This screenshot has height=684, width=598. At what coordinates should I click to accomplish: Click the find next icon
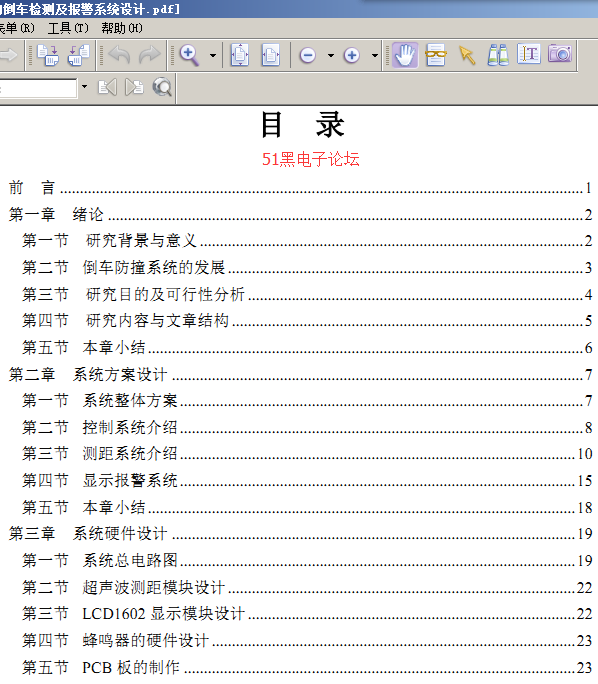point(134,87)
